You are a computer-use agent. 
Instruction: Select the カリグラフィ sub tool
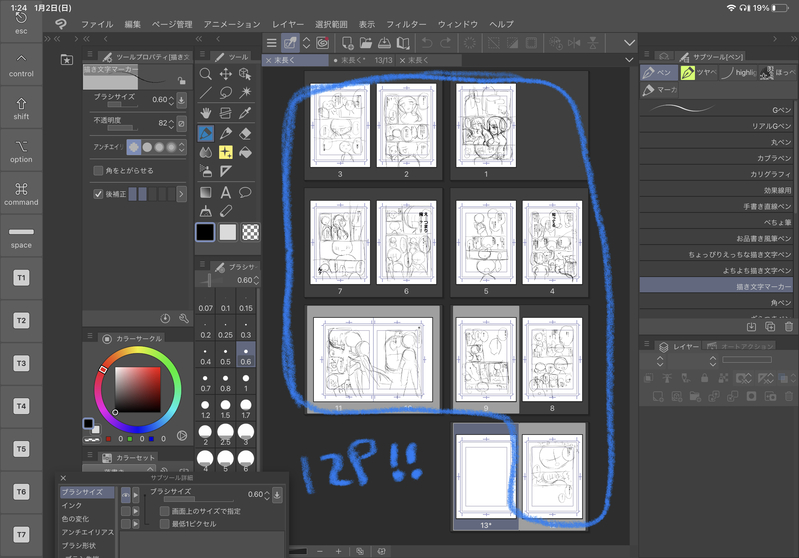(x=716, y=174)
